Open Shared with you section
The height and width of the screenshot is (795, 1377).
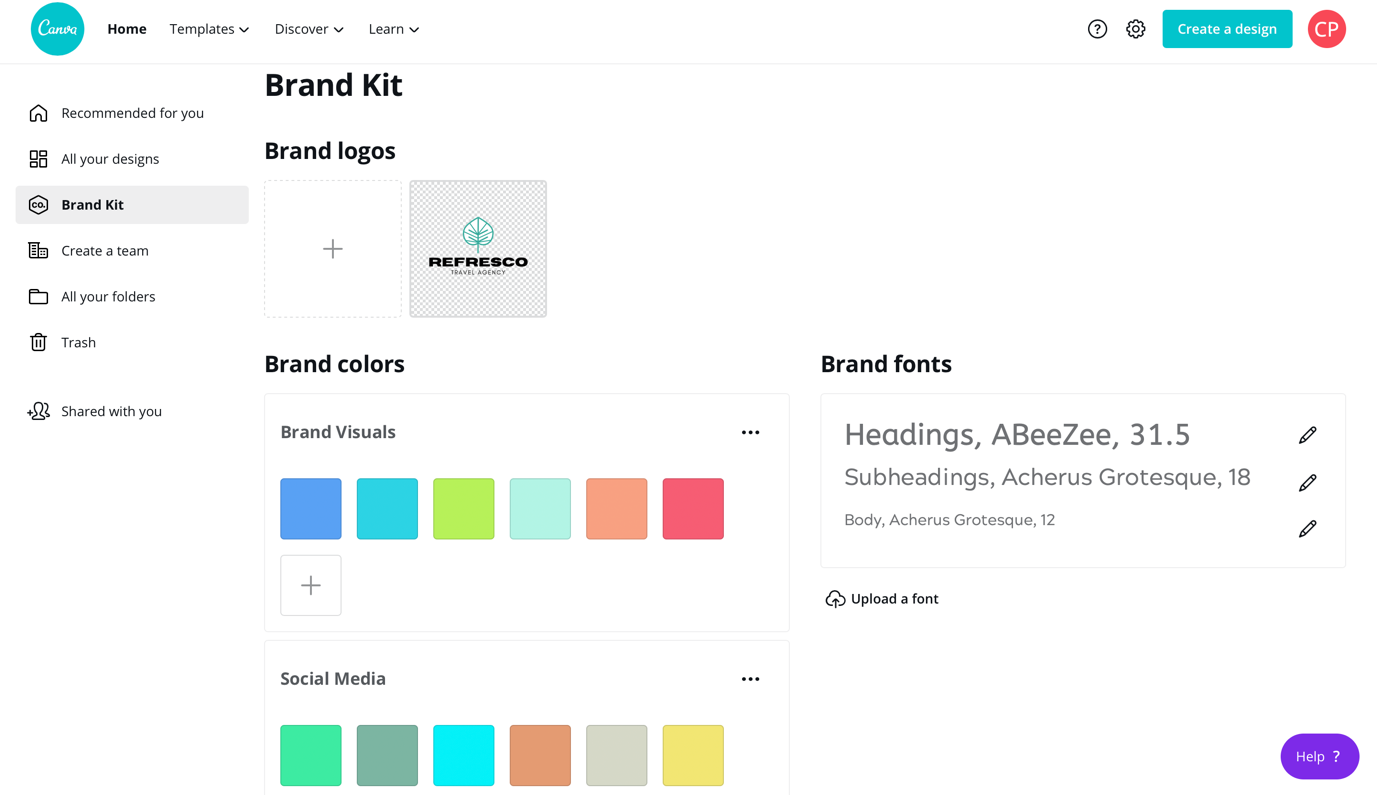point(111,411)
